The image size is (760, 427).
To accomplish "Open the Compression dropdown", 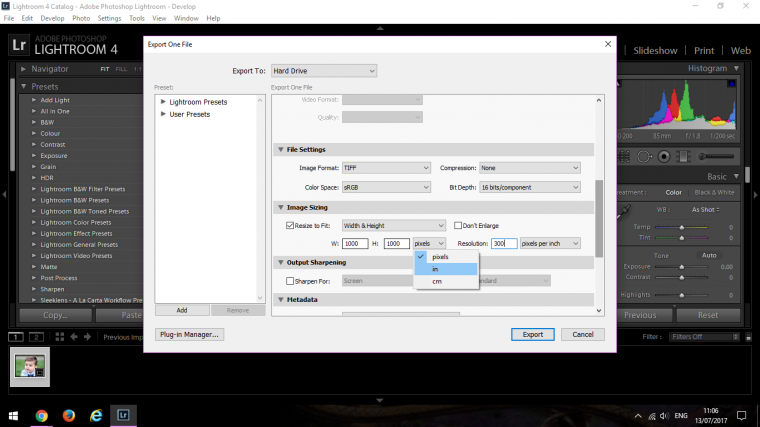I will 529,168.
